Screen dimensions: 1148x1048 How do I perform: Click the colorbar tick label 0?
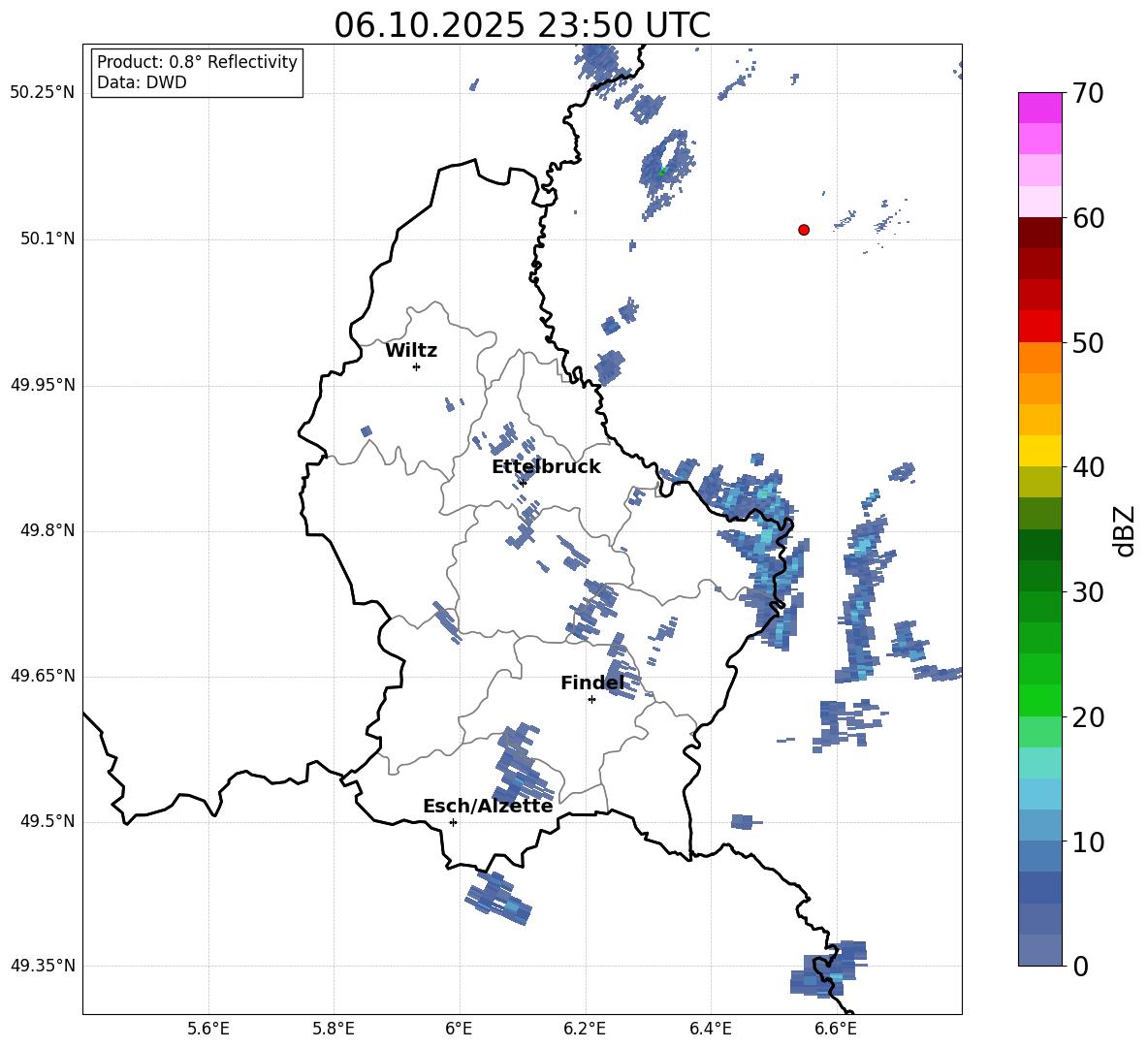[1080, 966]
